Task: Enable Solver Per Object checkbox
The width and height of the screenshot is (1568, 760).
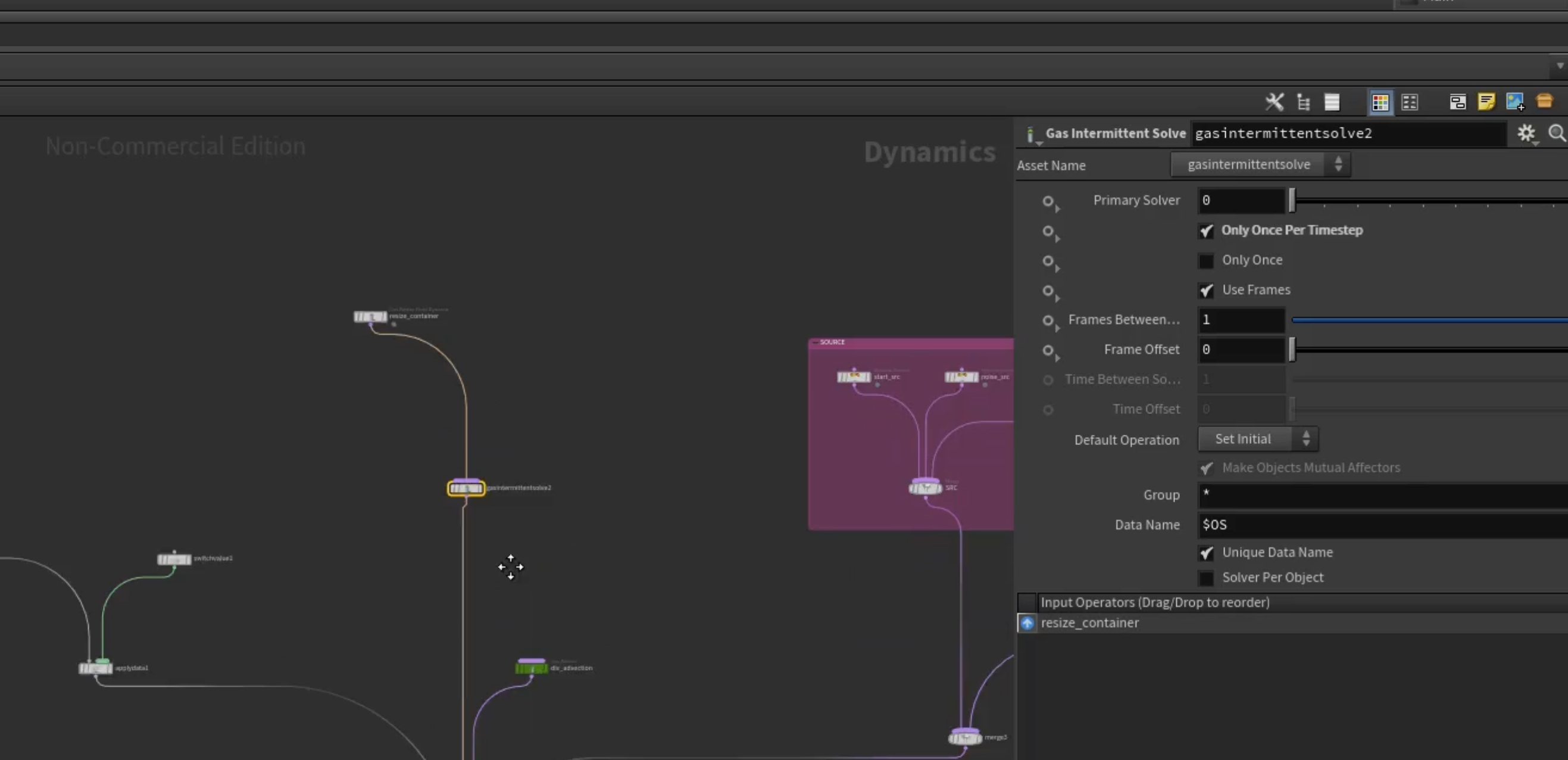Action: [x=1206, y=578]
